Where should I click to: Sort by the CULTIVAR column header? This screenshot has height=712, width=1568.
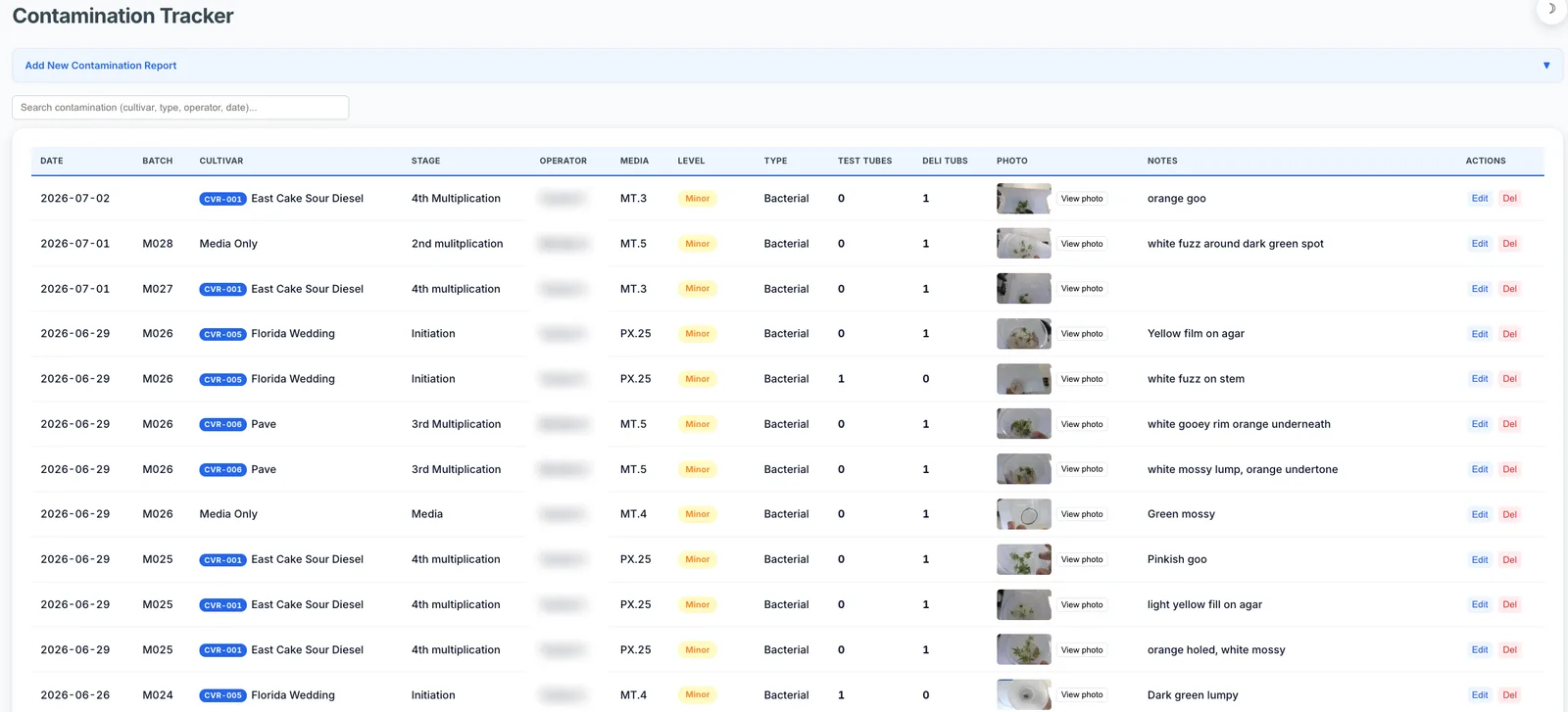pyautogui.click(x=221, y=161)
